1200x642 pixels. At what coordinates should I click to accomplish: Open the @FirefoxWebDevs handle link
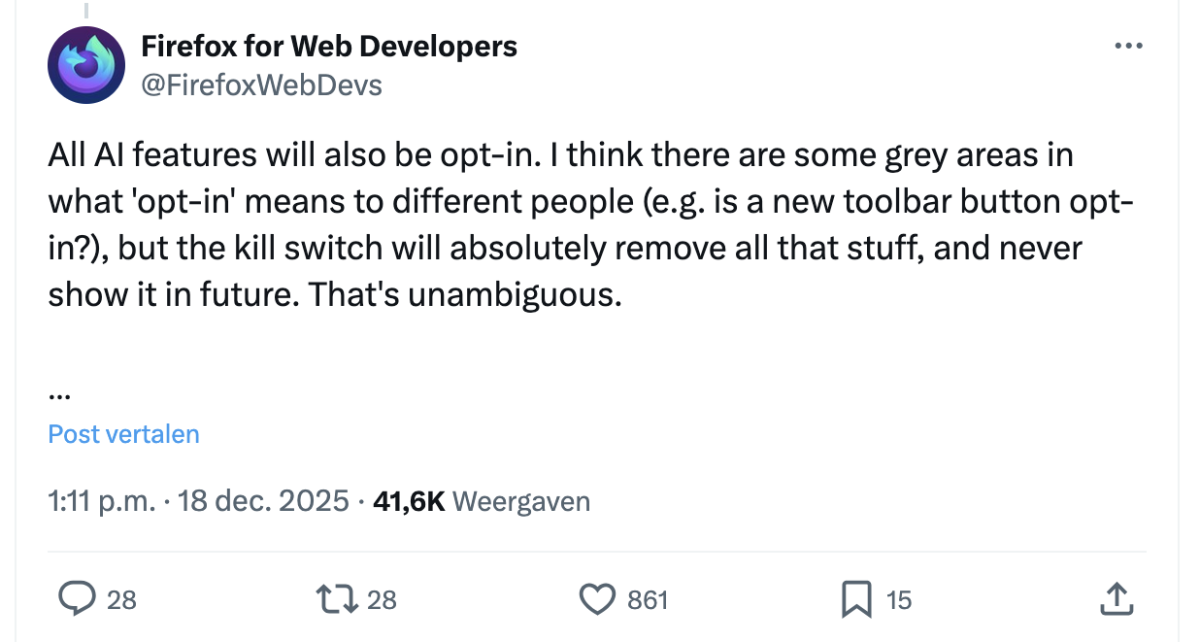pos(261,85)
